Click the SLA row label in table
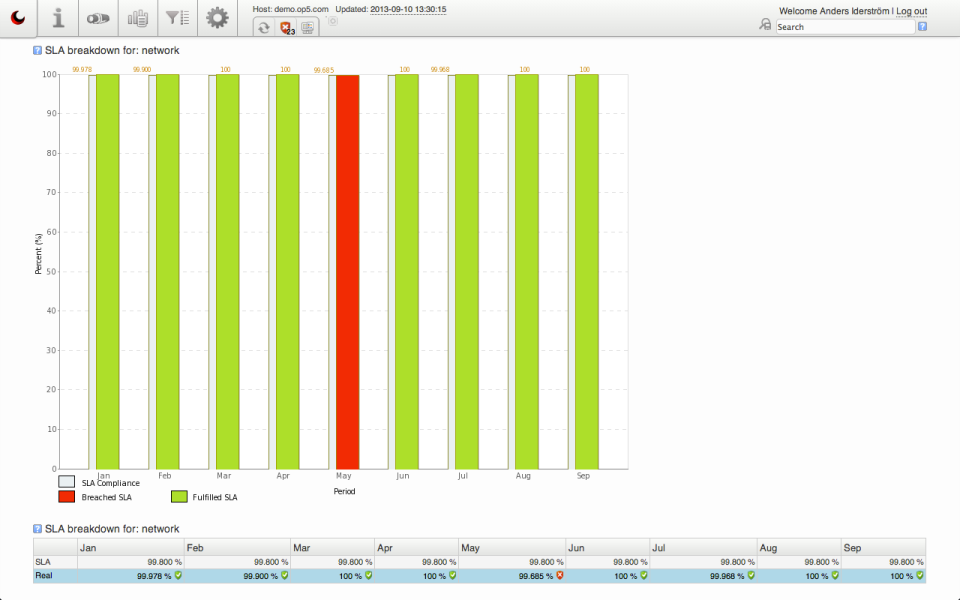The width and height of the screenshot is (960, 600). (43, 561)
